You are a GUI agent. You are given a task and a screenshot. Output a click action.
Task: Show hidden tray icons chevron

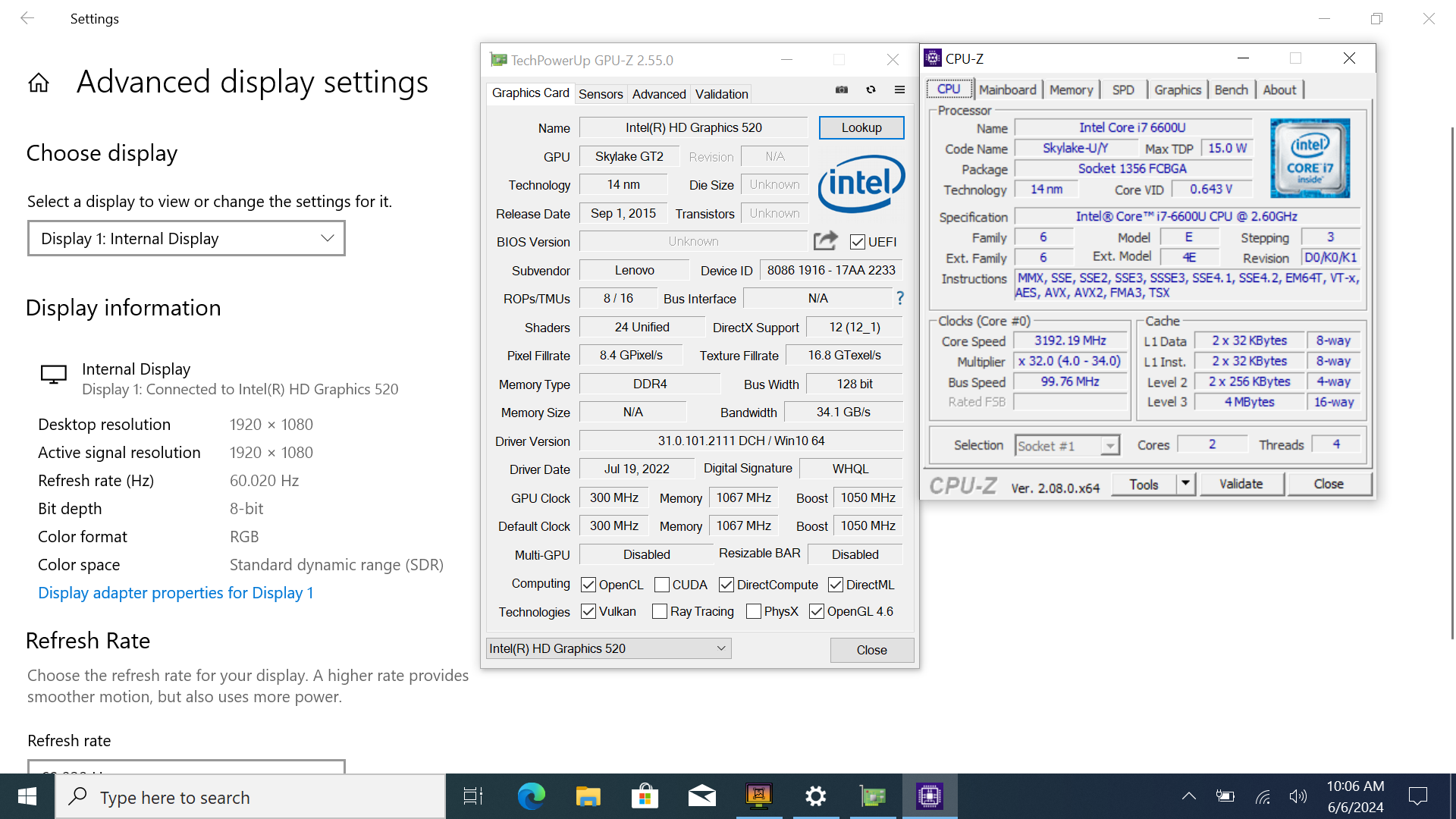pos(1189,796)
